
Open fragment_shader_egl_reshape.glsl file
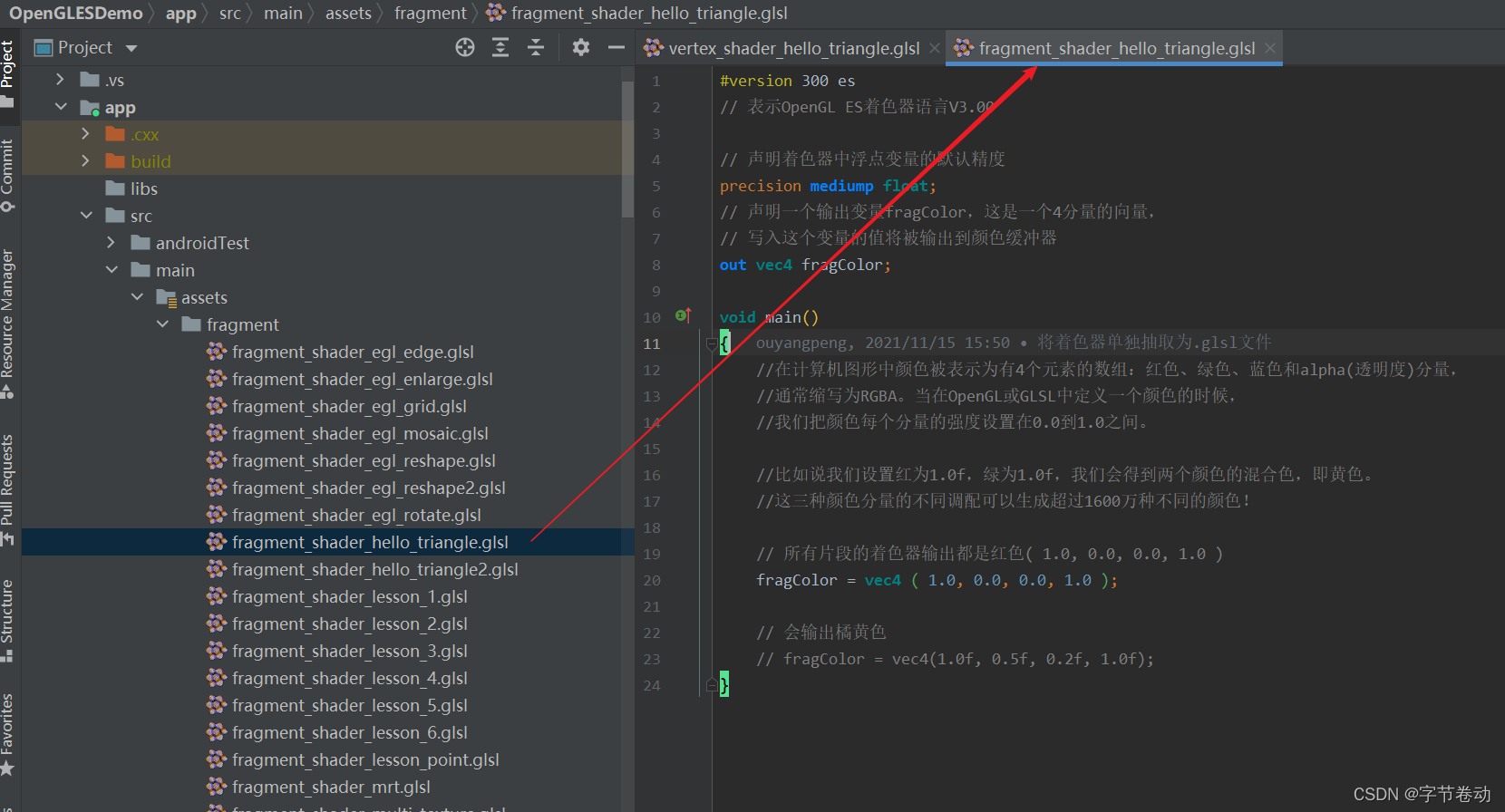364,460
